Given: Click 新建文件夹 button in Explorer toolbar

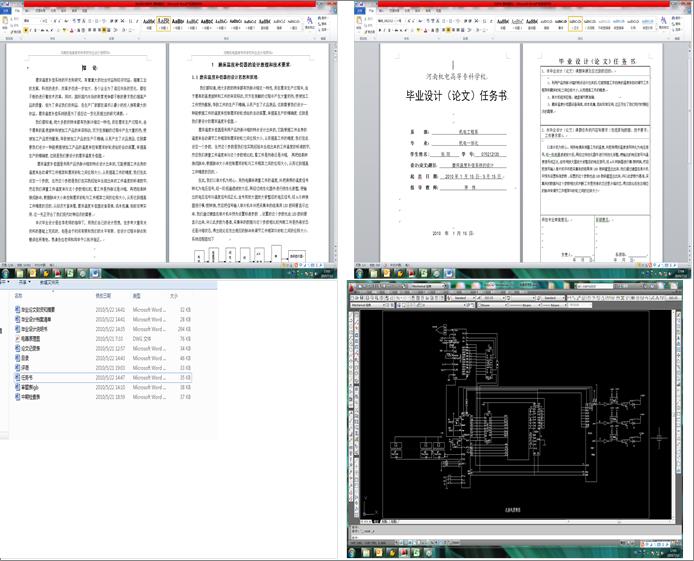Looking at the screenshot, I should coord(49,282).
